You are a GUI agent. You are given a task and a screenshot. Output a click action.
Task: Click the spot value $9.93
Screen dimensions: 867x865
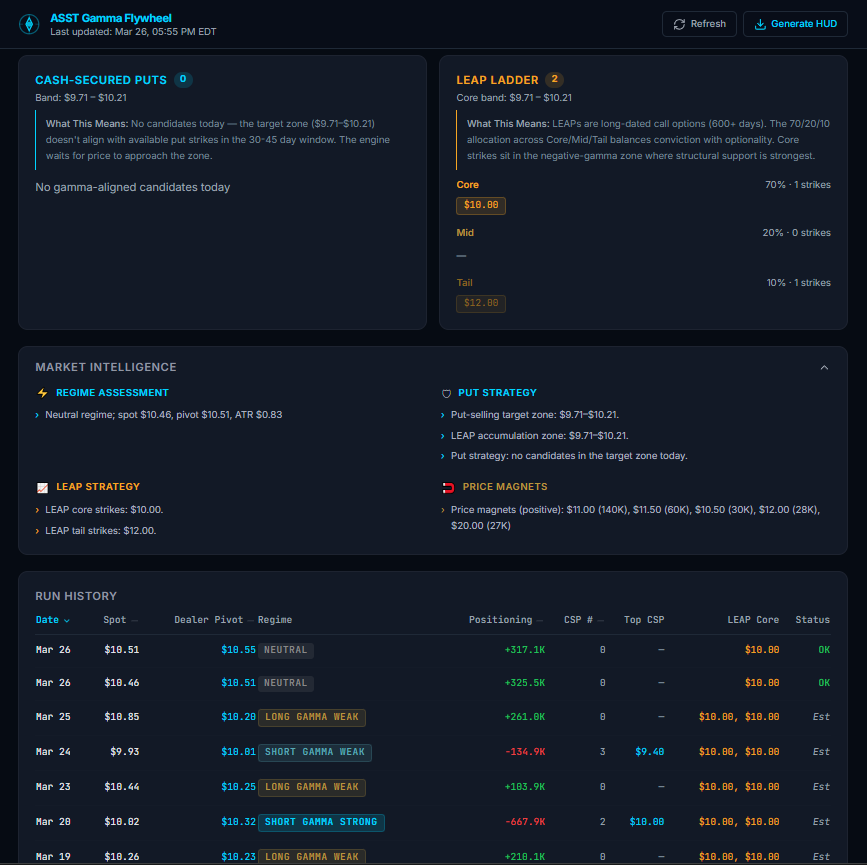[124, 752]
